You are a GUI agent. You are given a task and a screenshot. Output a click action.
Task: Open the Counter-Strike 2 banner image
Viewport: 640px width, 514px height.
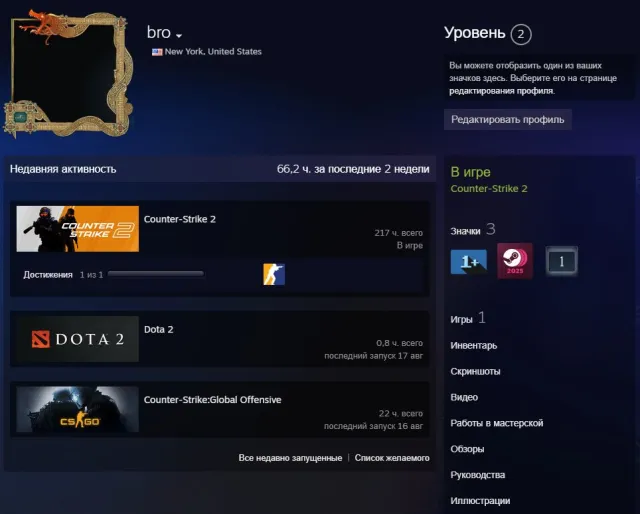point(78,229)
